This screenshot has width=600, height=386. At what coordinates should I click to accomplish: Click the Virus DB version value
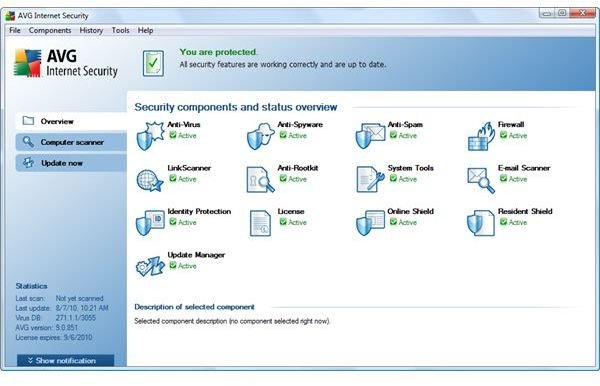coord(76,318)
